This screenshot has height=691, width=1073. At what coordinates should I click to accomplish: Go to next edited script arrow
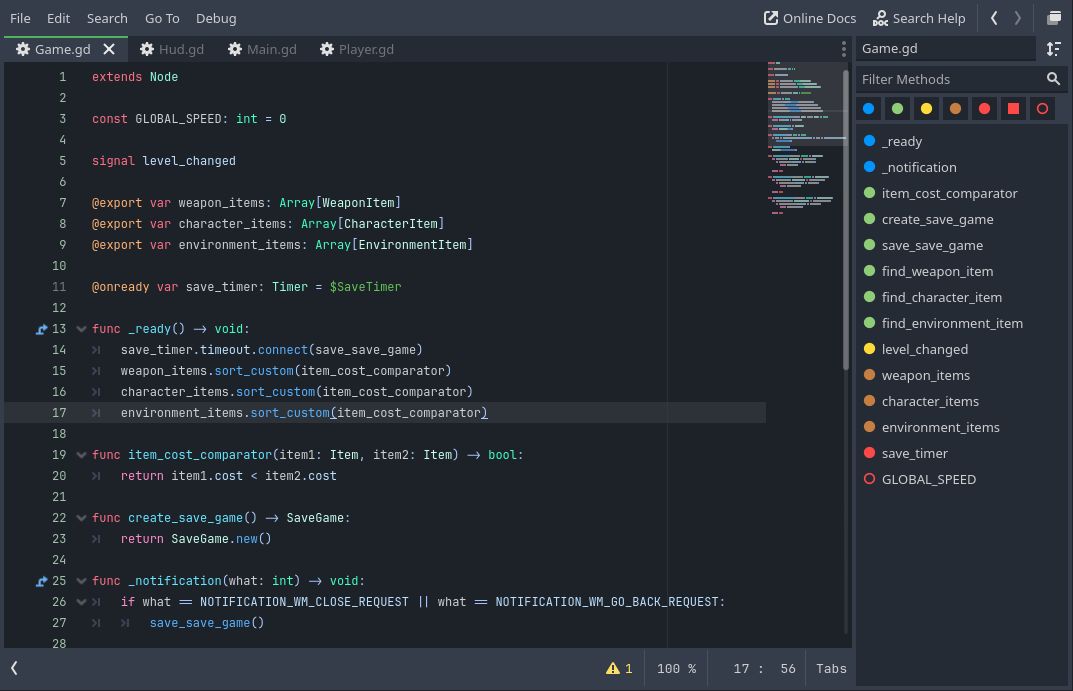[x=1018, y=18]
